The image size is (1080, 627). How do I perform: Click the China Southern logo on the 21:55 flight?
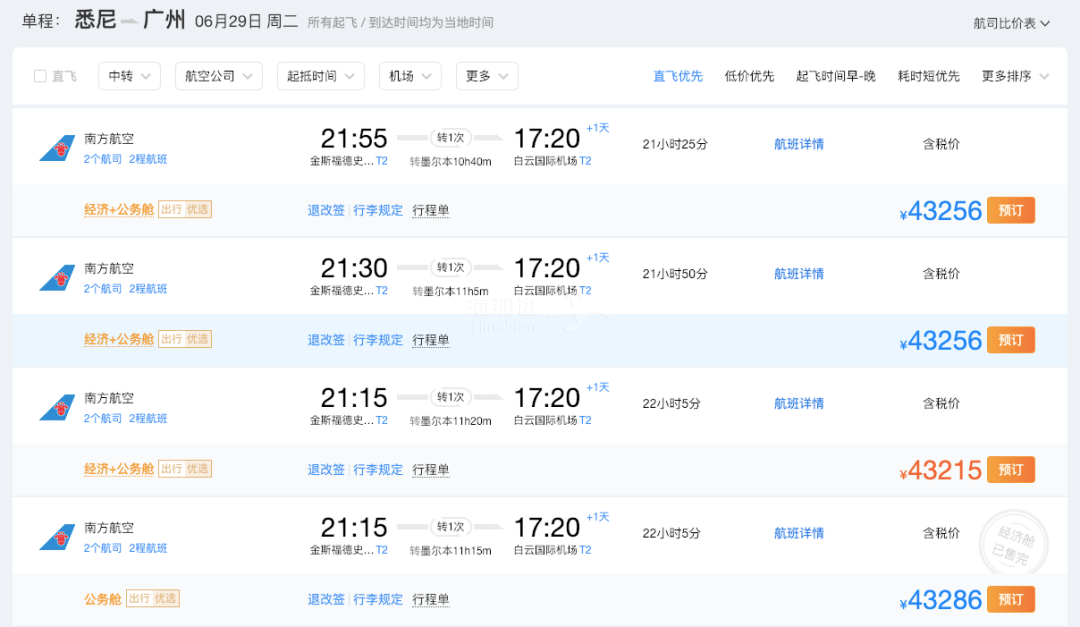[57, 148]
